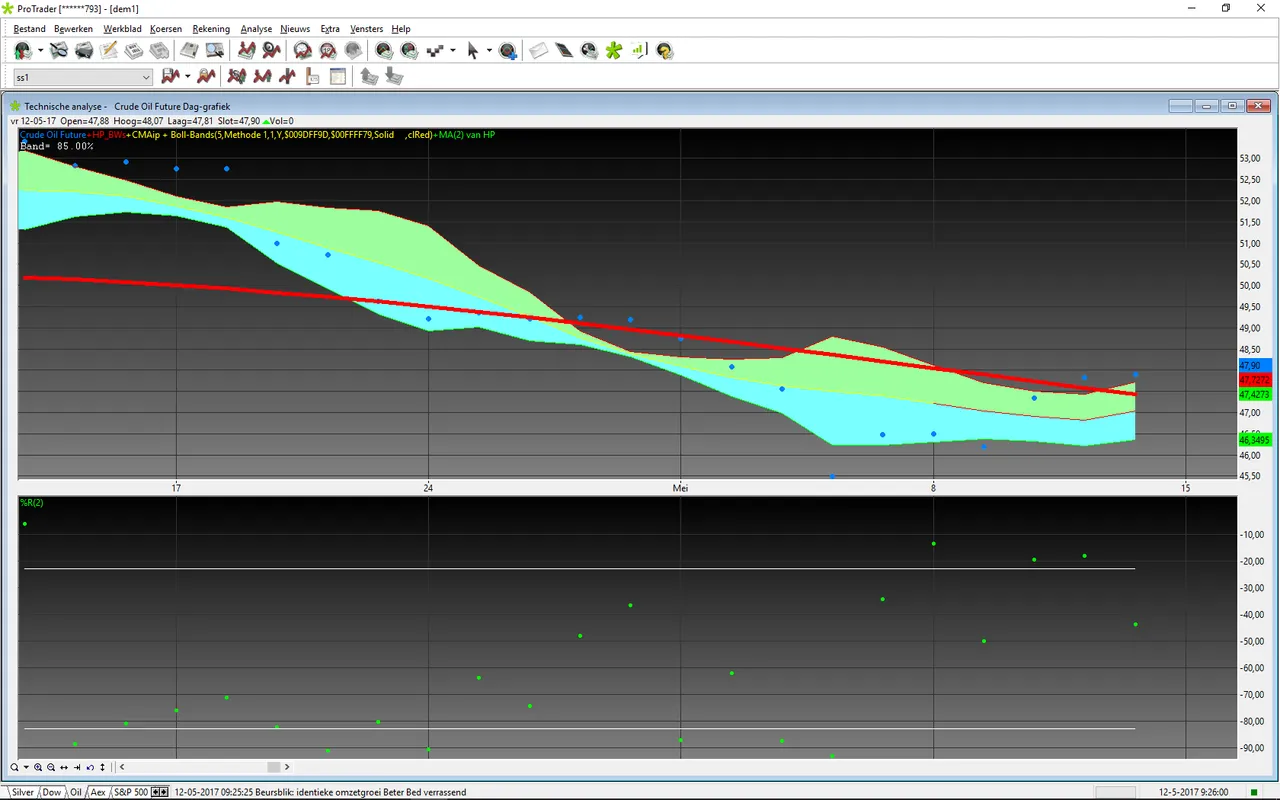The width and height of the screenshot is (1280, 800).
Task: Open the Werkblad menu
Action: click(x=122, y=29)
